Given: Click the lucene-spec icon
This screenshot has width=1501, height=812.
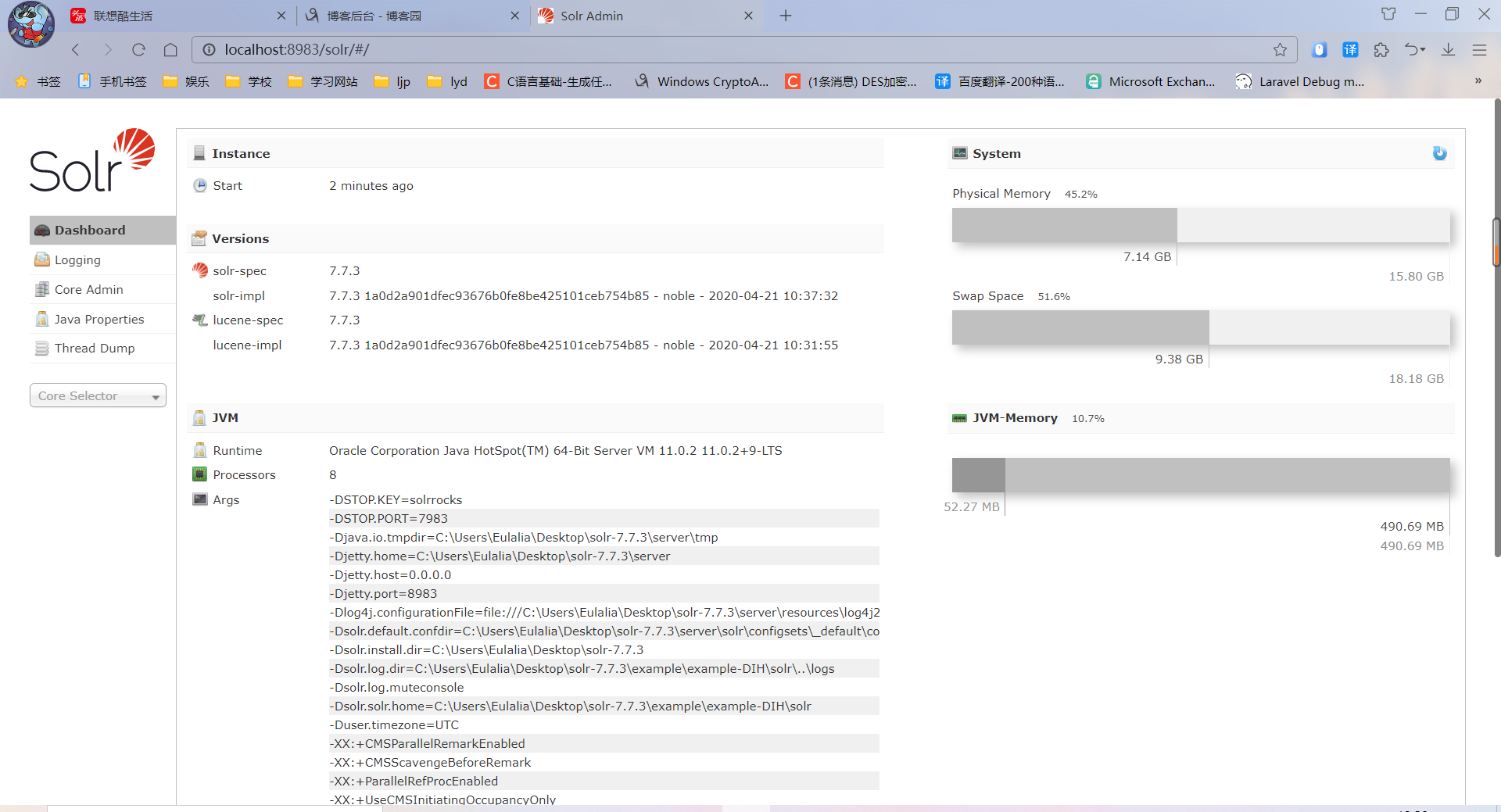Looking at the screenshot, I should click(199, 320).
